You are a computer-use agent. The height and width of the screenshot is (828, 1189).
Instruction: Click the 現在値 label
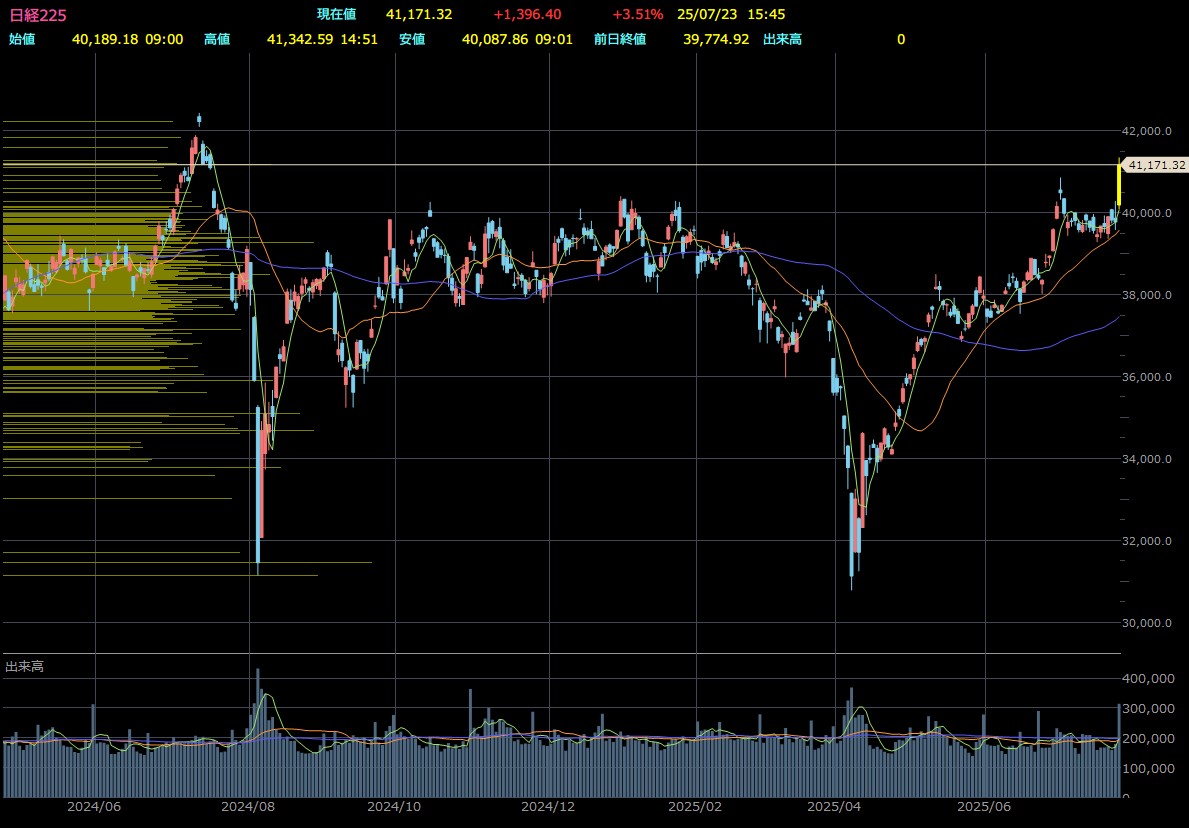[337, 14]
